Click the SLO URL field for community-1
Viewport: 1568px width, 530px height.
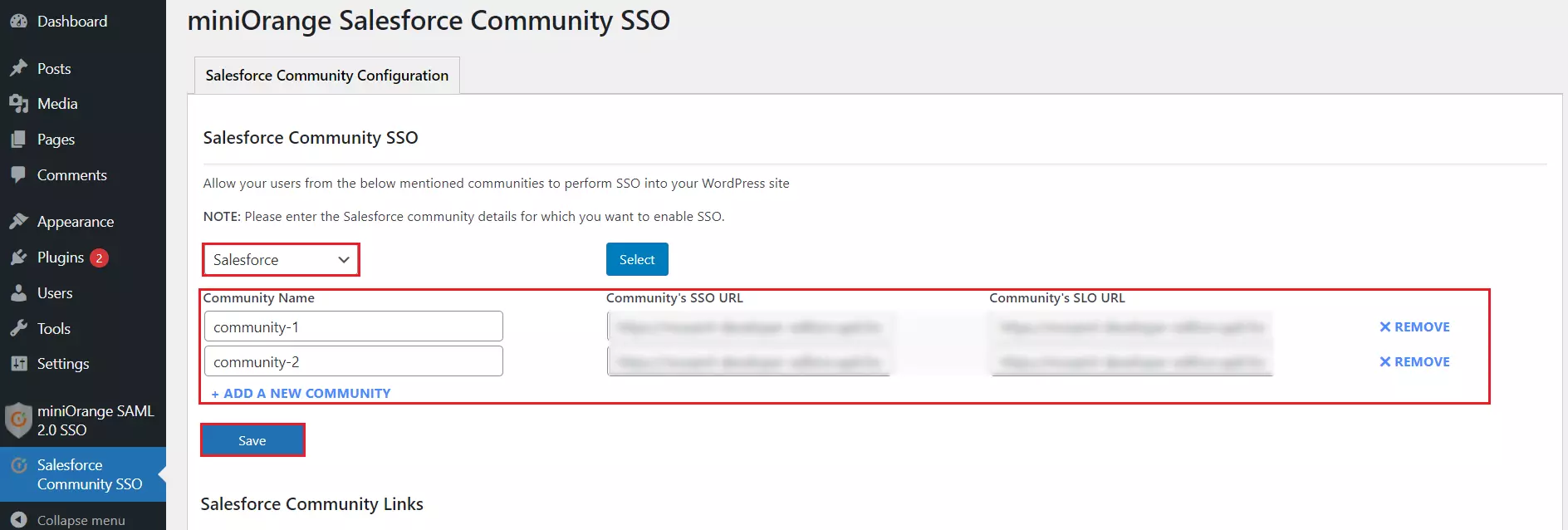[x=1131, y=326]
